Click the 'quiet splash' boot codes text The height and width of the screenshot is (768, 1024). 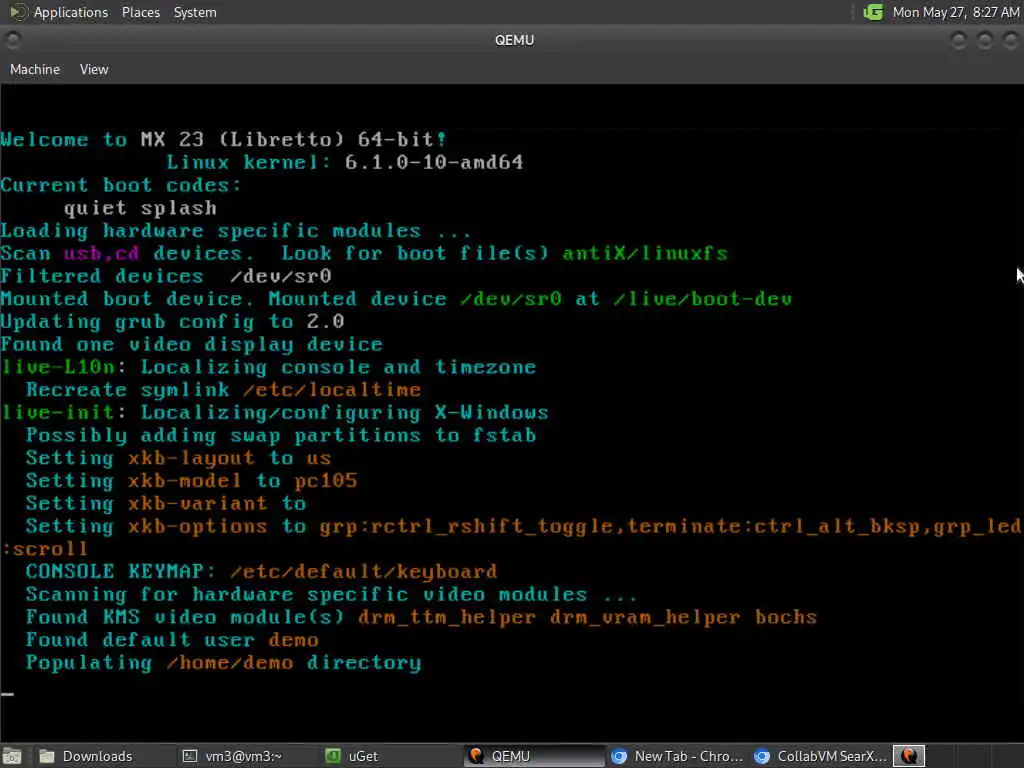(140, 208)
